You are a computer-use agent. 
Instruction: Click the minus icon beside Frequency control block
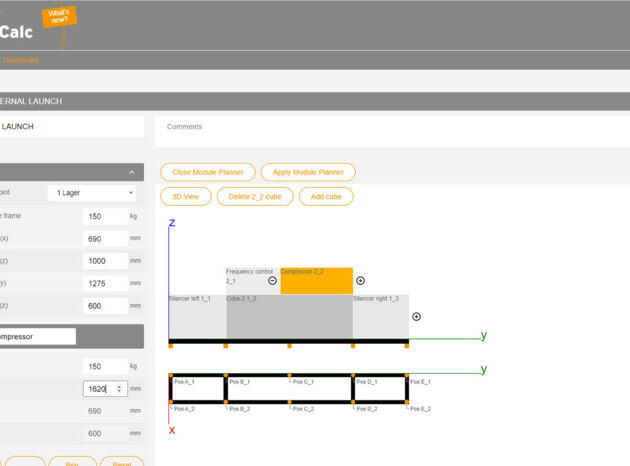pos(272,281)
